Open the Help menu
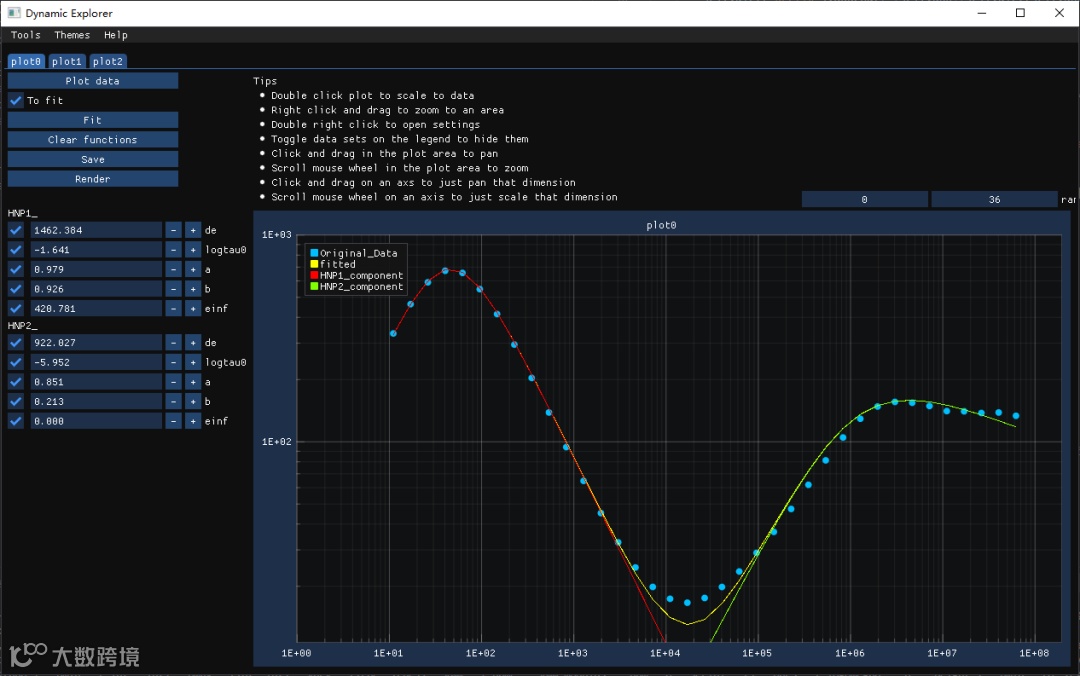Screen dimensions: 1080x676 click(x=116, y=35)
